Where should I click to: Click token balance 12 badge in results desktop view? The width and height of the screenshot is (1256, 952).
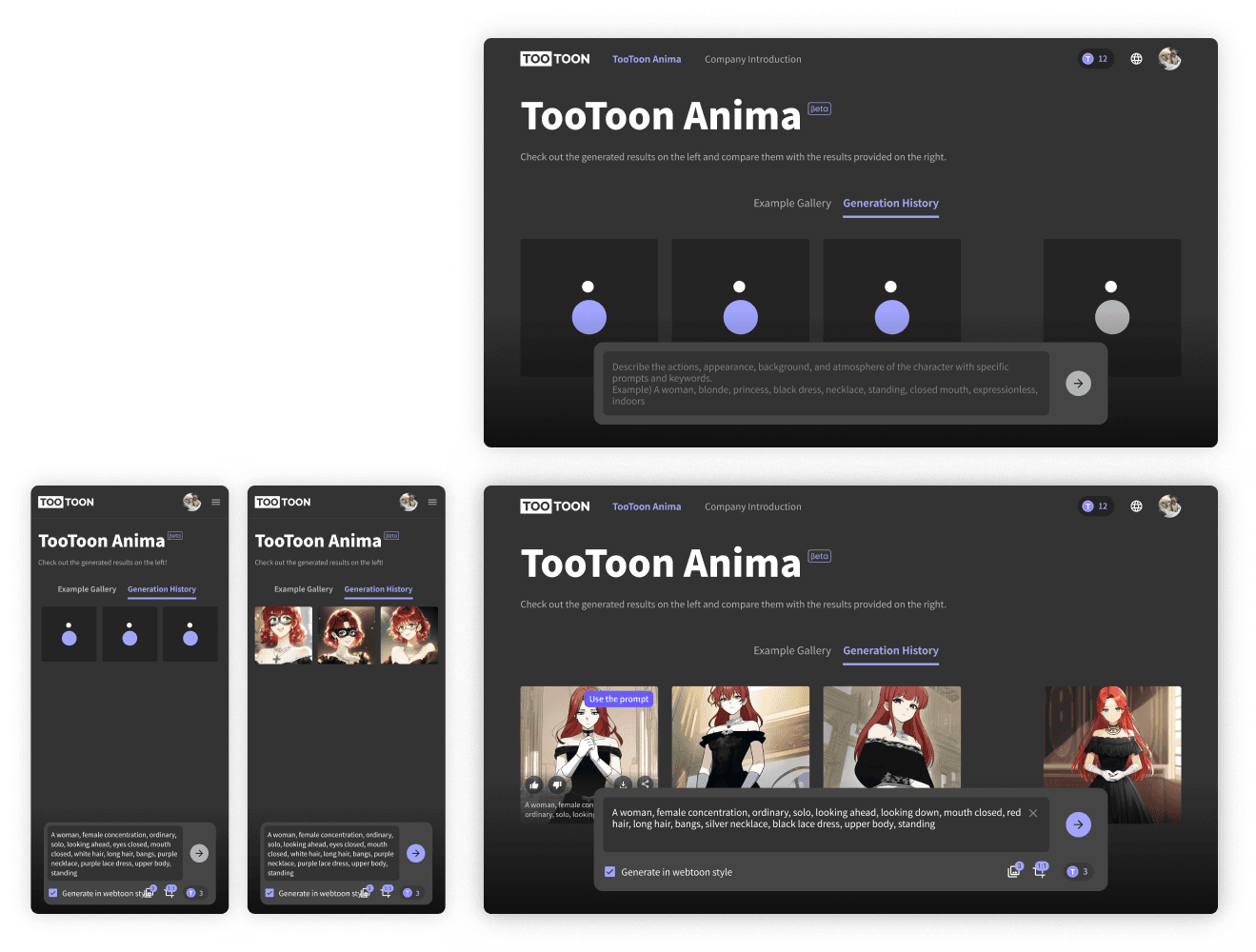1095,506
